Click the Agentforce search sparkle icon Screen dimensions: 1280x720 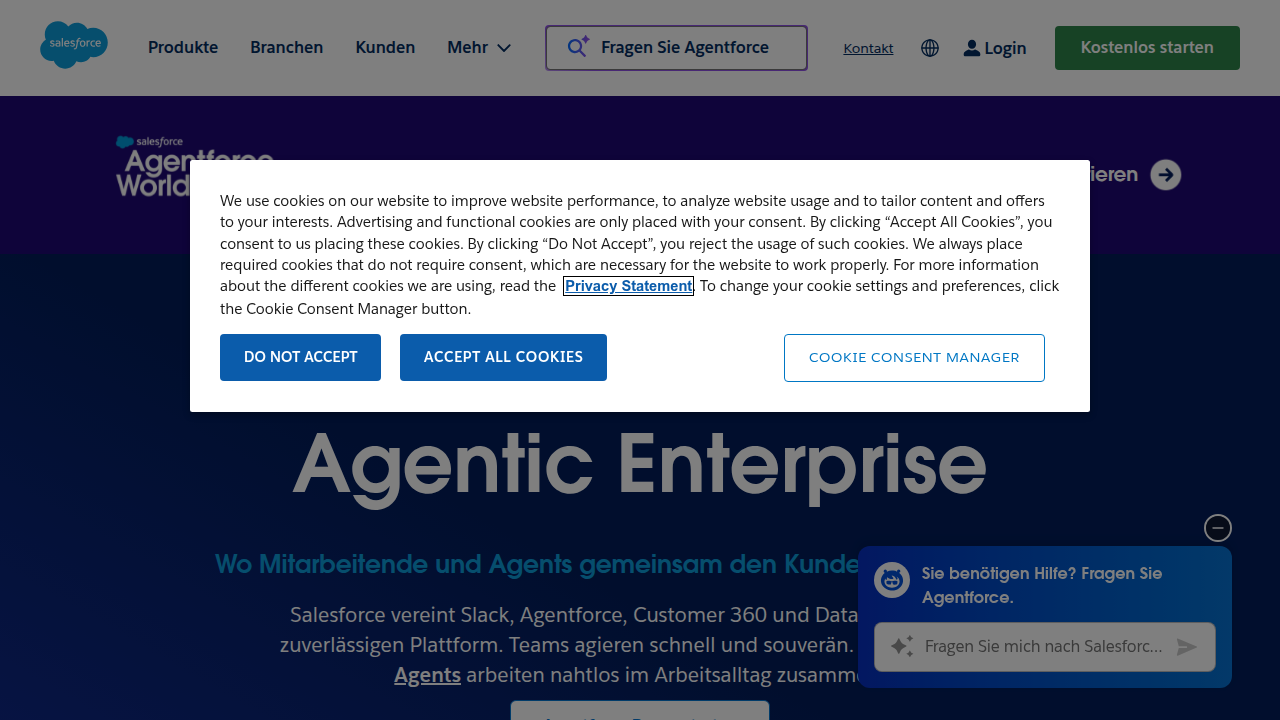(578, 47)
